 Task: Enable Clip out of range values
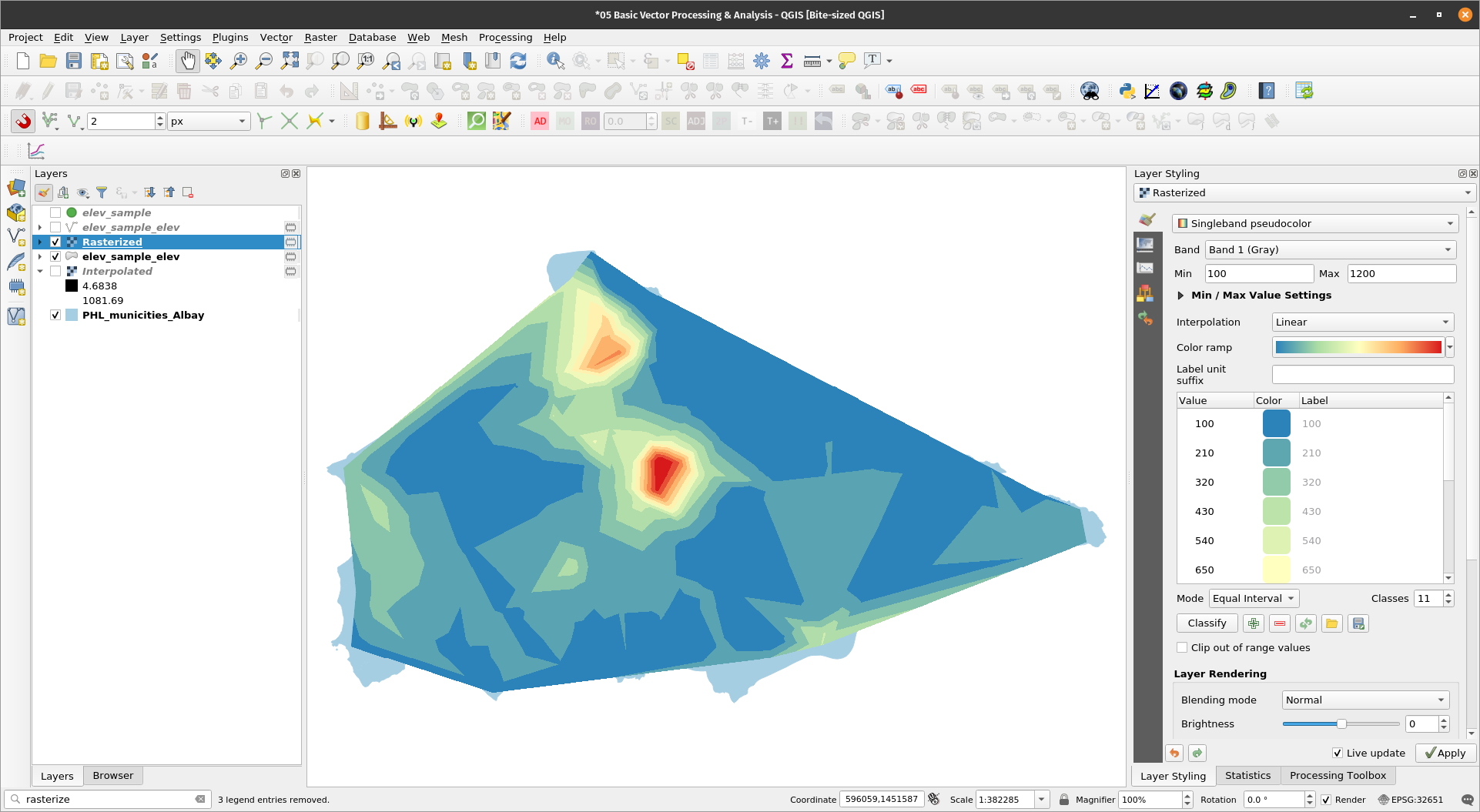tap(1182, 647)
